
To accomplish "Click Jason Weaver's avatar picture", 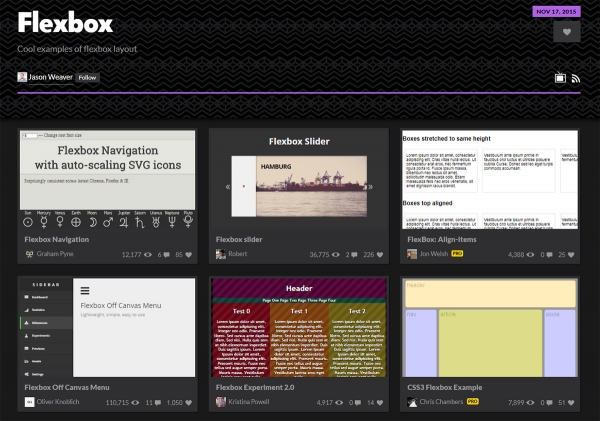I will (22, 77).
